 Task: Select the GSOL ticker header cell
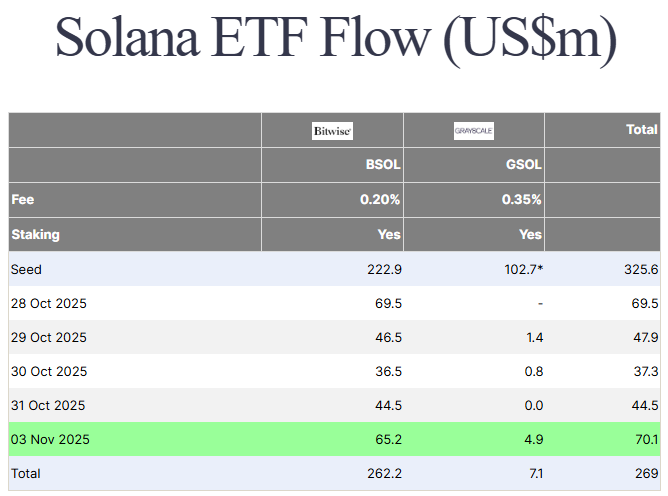[525, 165]
